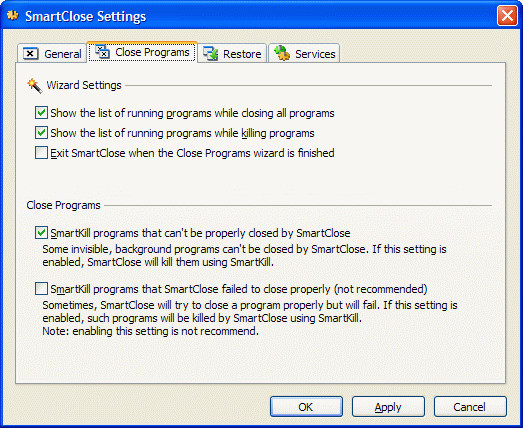Close the SmartClose Settings window
Viewport: 523px width, 428px height.
[507, 15]
